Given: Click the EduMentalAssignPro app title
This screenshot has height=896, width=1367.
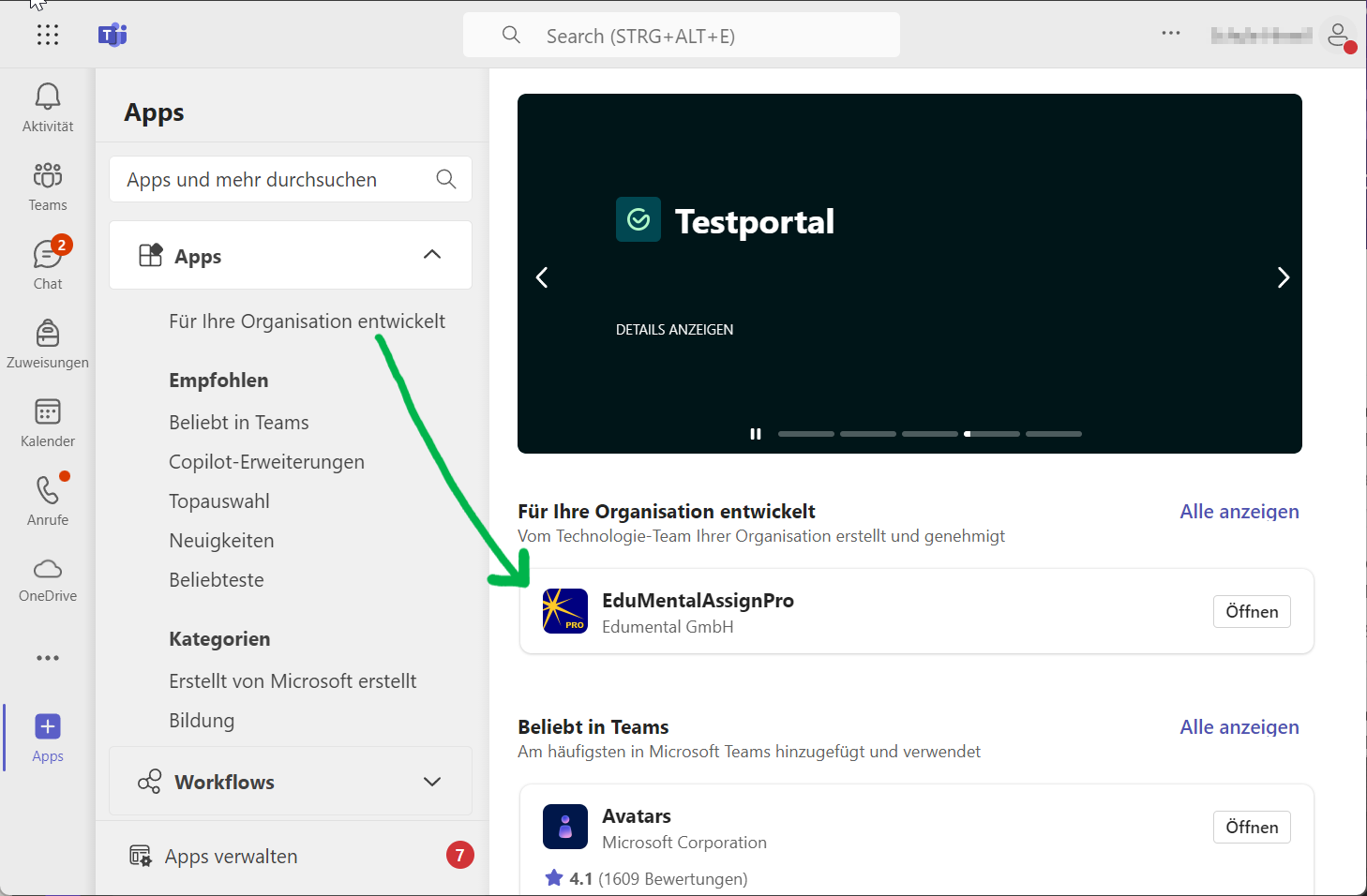Looking at the screenshot, I should click(x=698, y=601).
